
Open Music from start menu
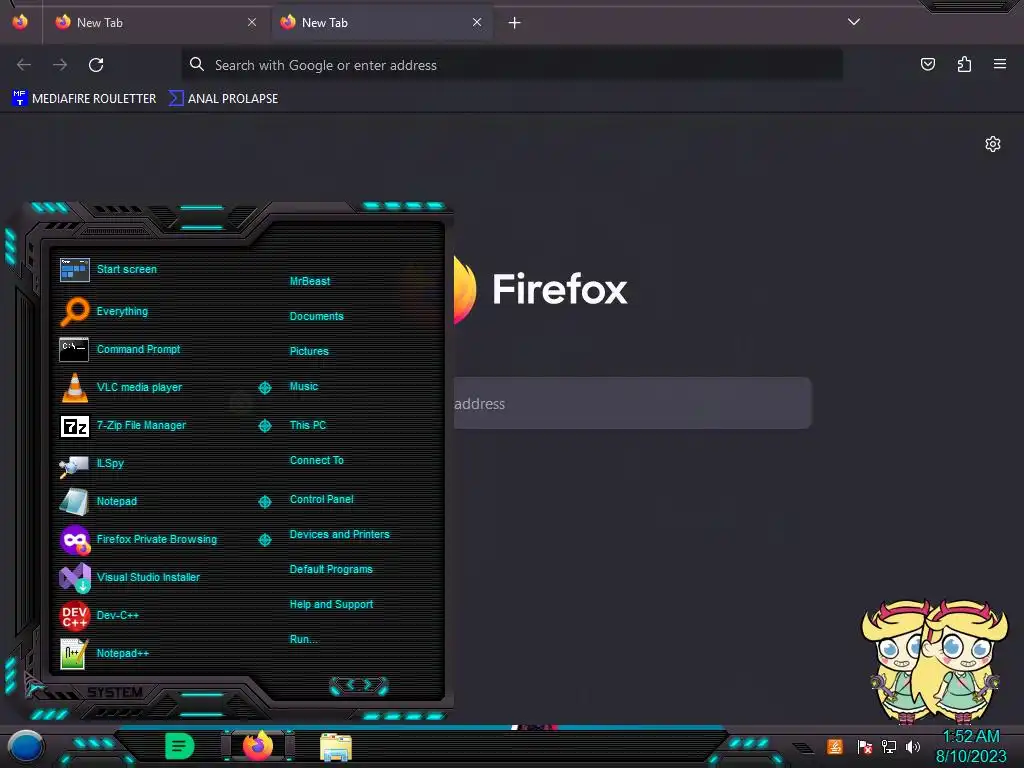pos(304,387)
